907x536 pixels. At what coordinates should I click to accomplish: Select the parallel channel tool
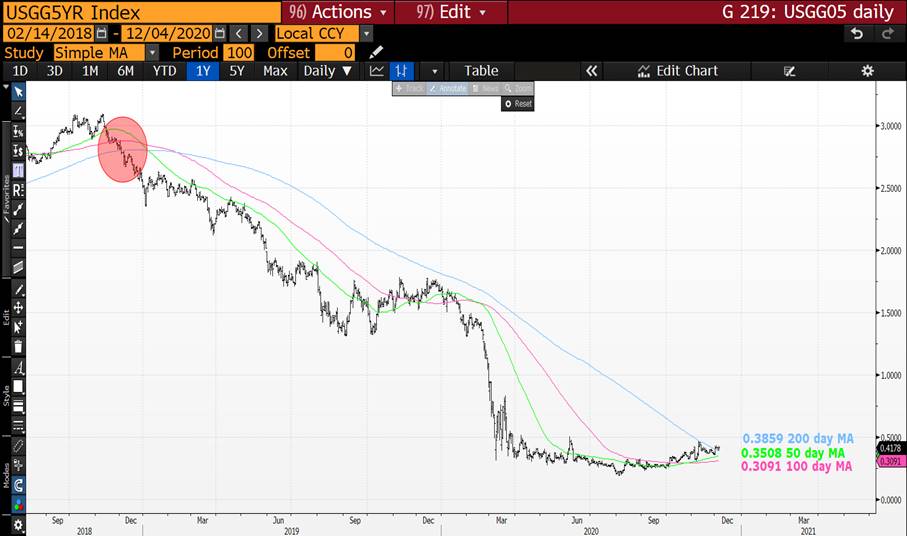[18, 267]
